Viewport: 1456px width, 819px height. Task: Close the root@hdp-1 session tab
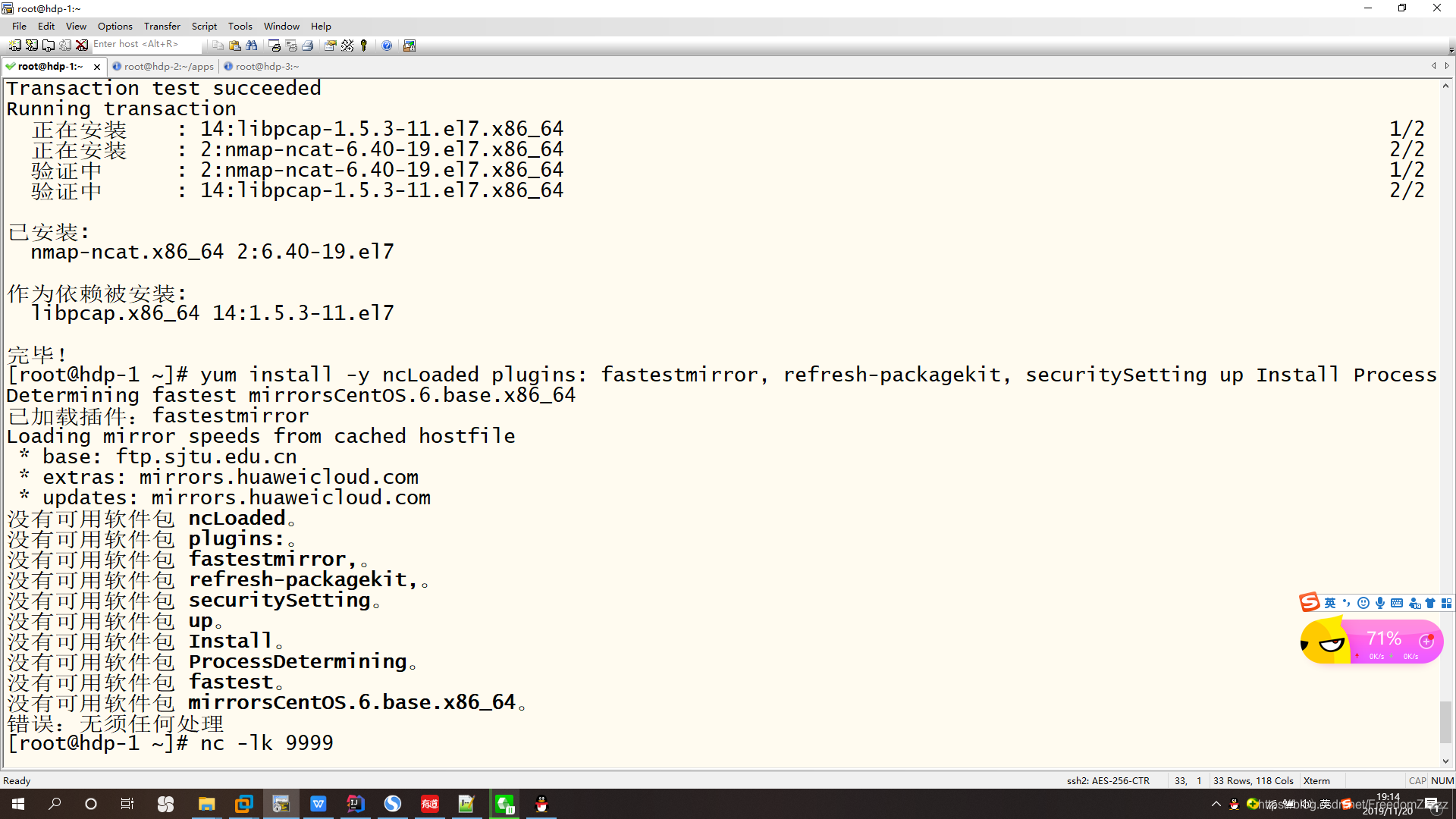pos(97,67)
